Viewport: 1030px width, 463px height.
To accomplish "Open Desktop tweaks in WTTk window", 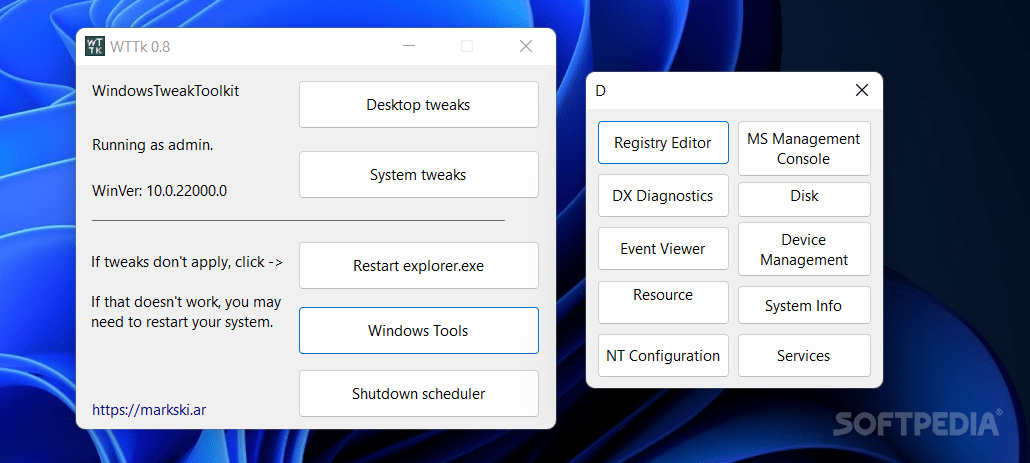I will click(x=418, y=104).
